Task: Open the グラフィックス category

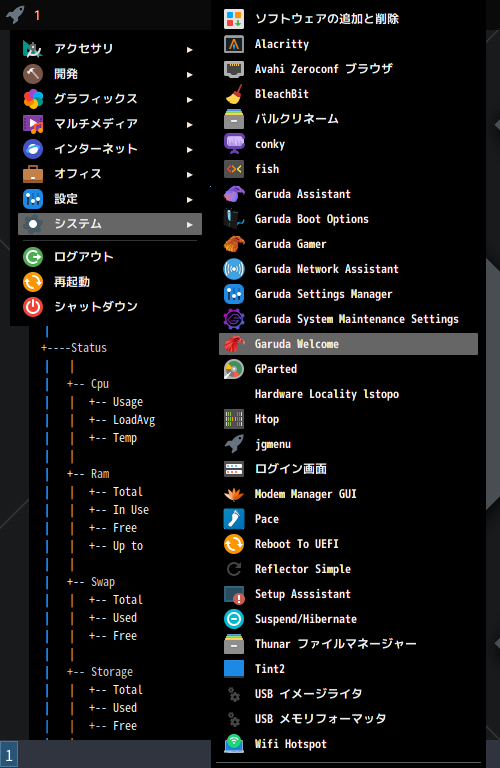Action: (110, 98)
